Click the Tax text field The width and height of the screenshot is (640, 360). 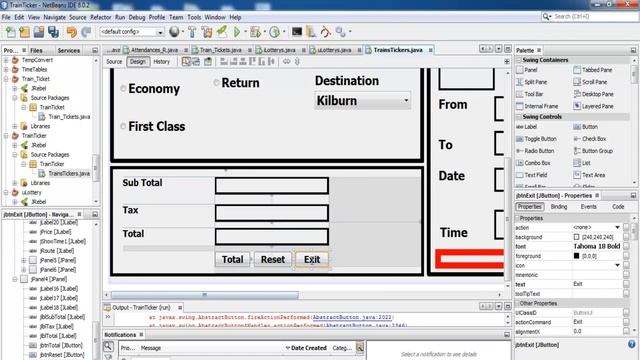272,213
